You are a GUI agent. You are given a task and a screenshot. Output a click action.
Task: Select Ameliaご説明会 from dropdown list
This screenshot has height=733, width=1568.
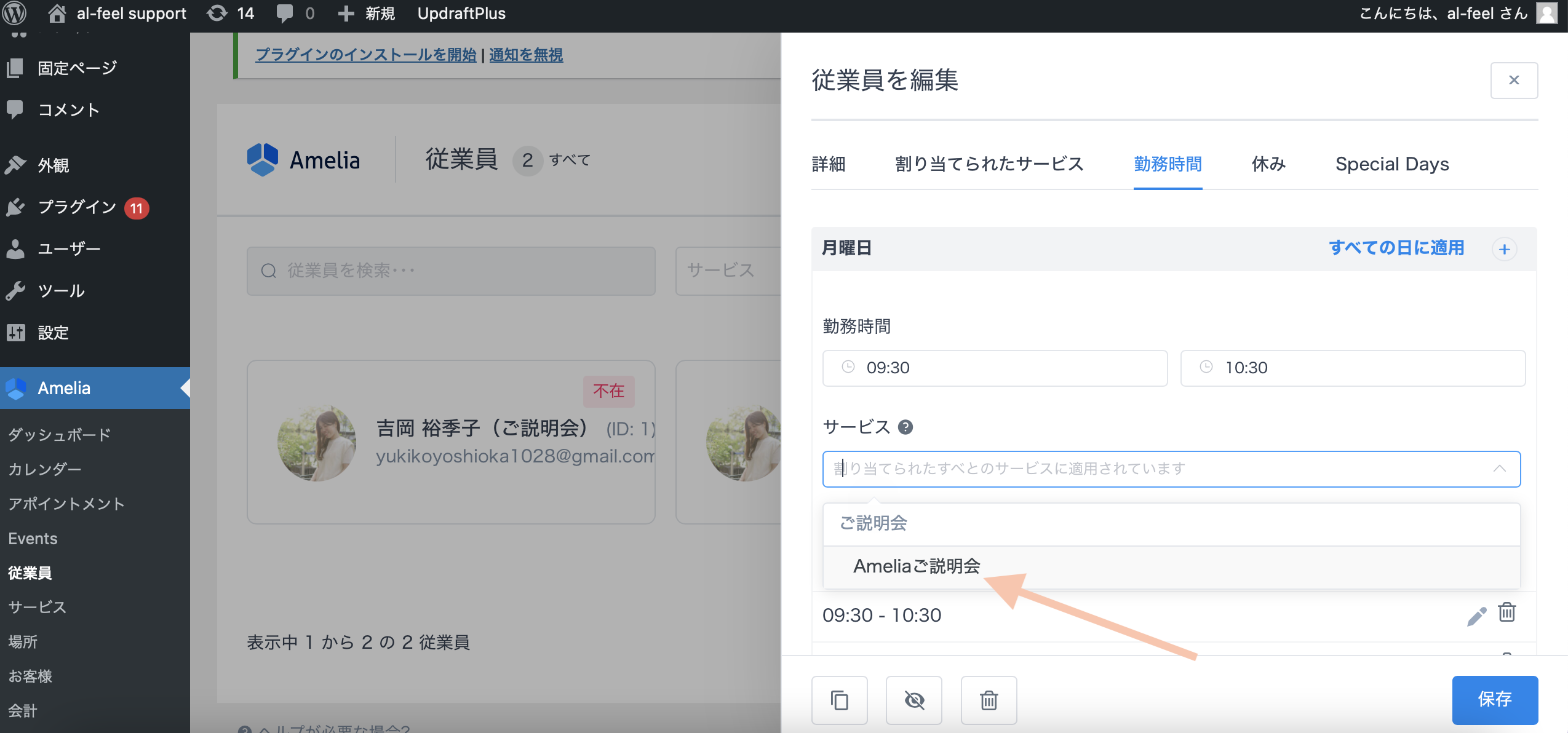(916, 566)
